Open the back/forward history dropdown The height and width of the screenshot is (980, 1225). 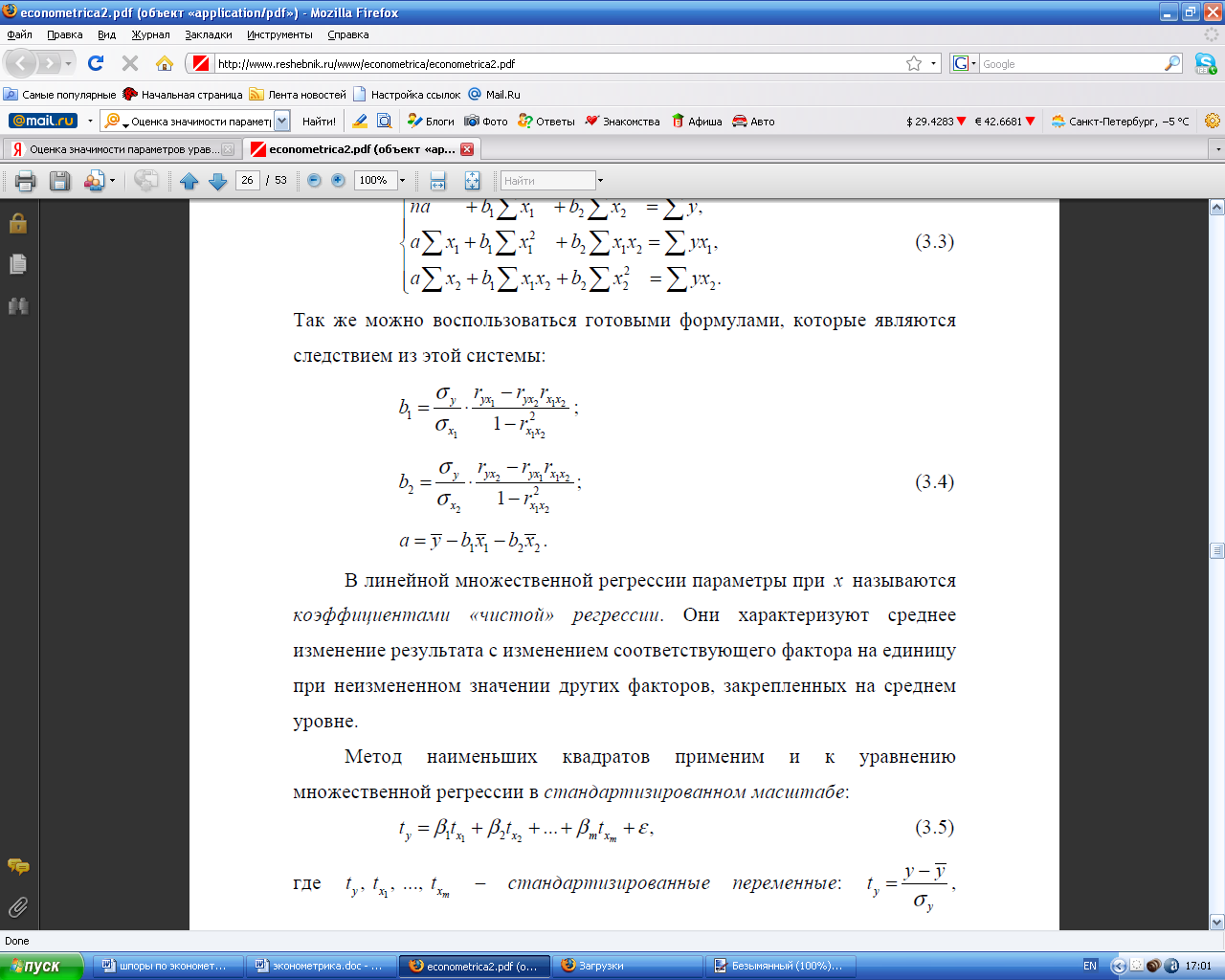[x=68, y=63]
